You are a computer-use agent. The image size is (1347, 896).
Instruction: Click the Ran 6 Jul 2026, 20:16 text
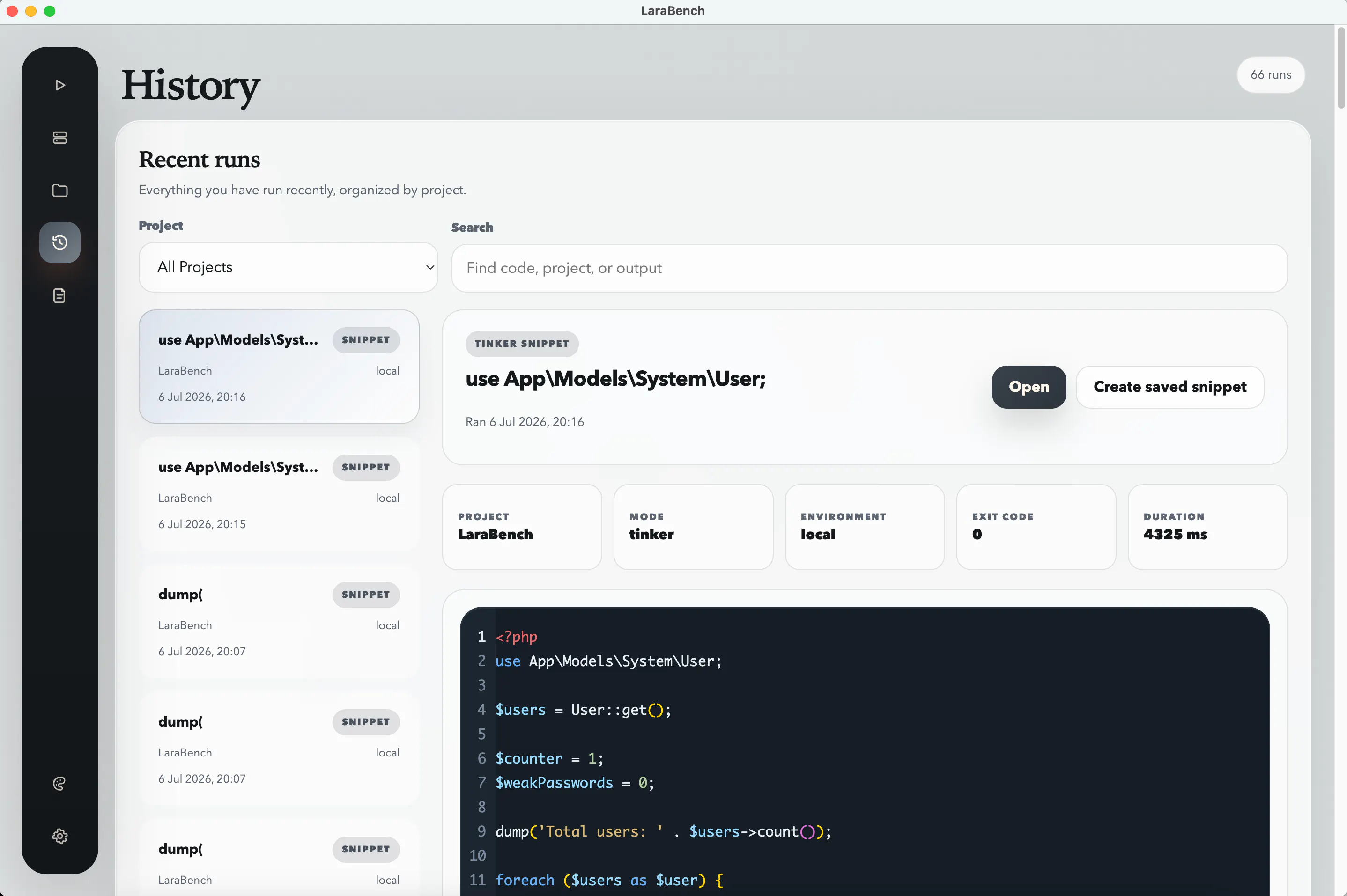coord(525,422)
